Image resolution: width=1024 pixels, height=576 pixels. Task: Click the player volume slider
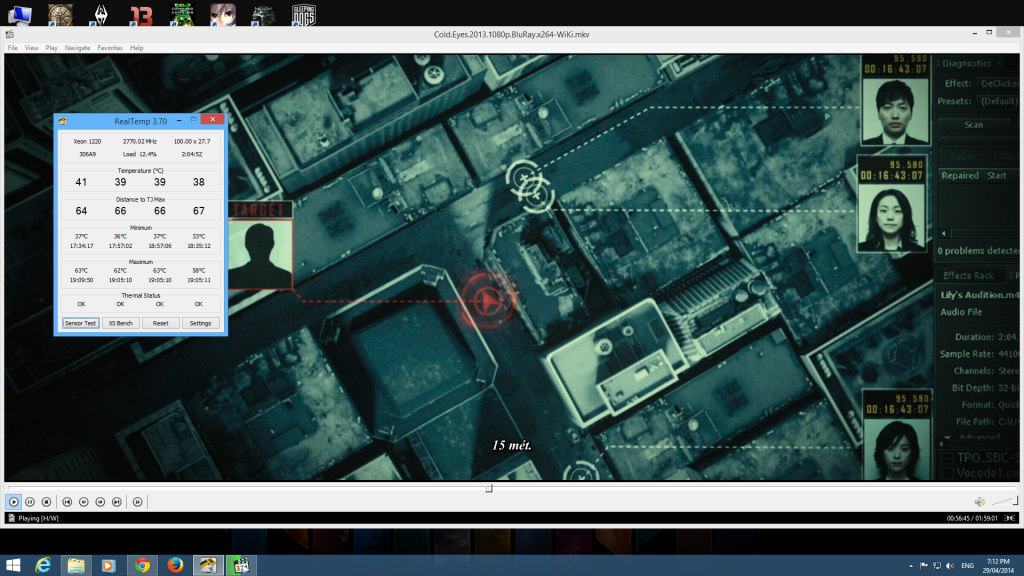1005,502
